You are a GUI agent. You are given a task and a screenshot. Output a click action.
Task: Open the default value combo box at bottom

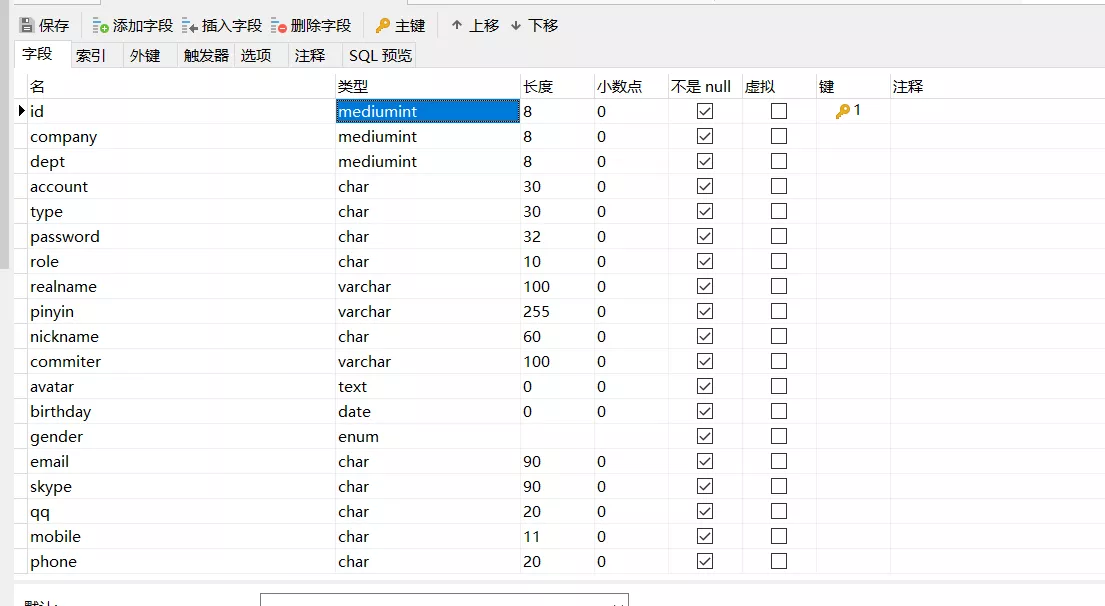tap(444, 600)
